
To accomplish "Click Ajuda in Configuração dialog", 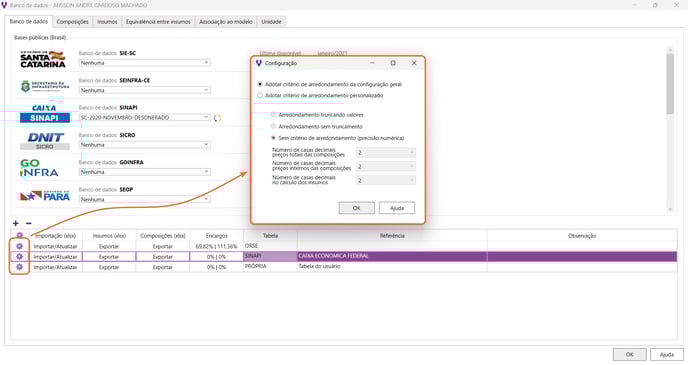I will pyautogui.click(x=397, y=208).
